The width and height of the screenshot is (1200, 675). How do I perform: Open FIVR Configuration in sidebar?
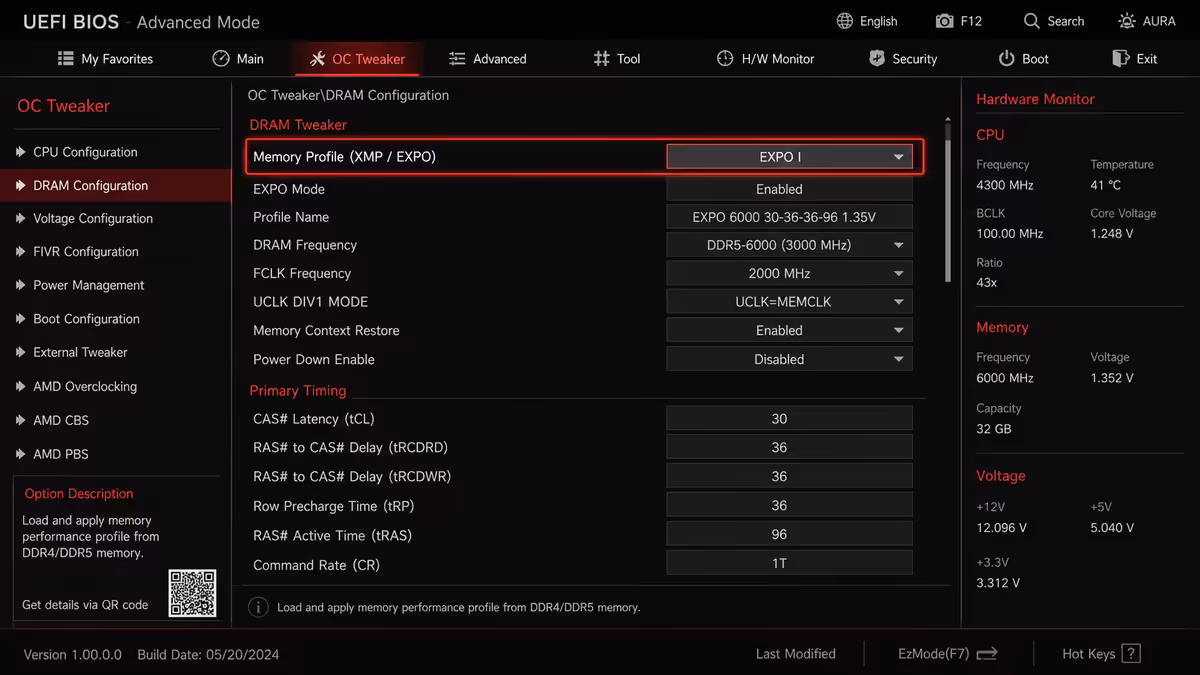115,252
